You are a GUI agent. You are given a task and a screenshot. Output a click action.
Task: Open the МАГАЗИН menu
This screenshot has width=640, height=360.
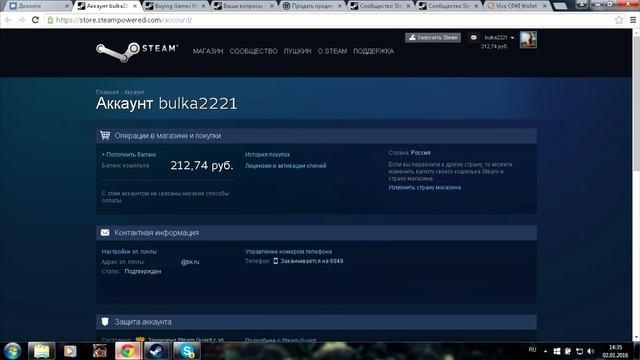point(208,51)
